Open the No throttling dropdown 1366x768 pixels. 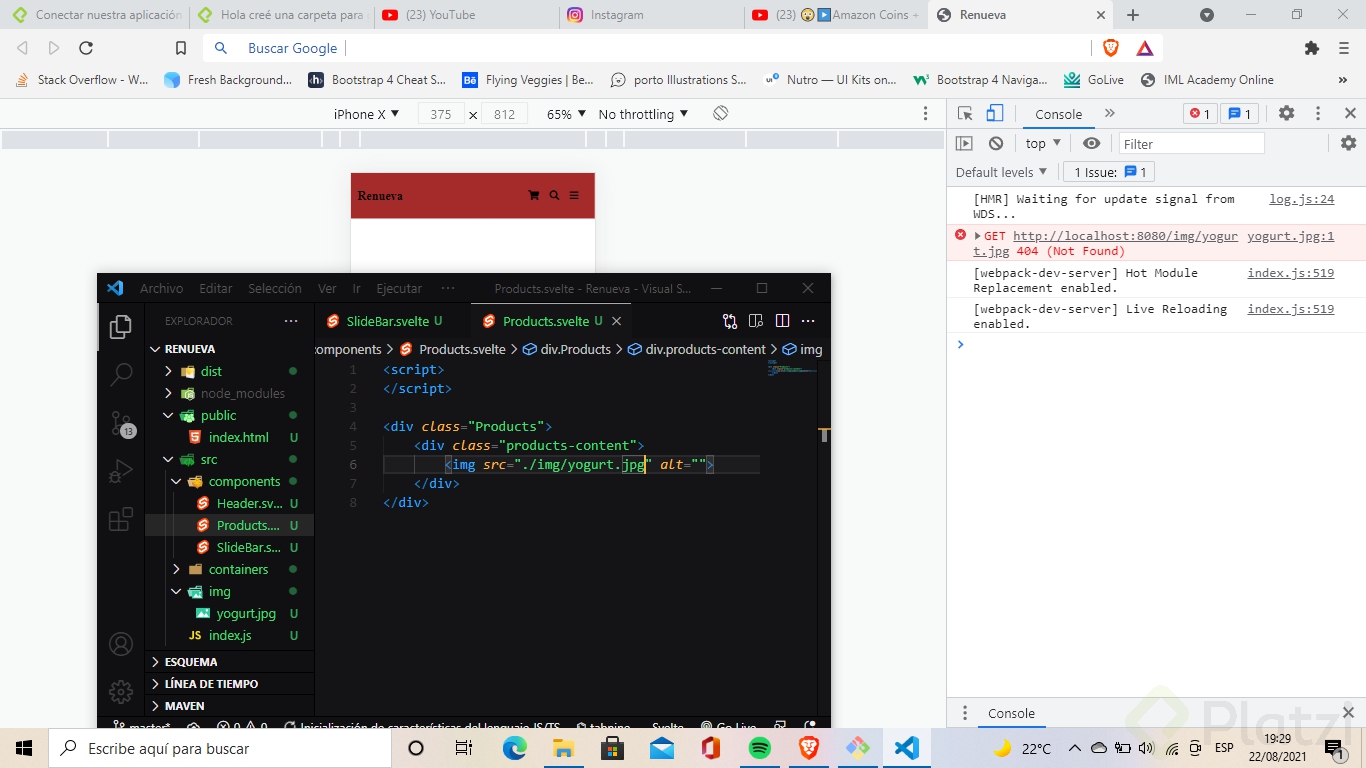(643, 114)
